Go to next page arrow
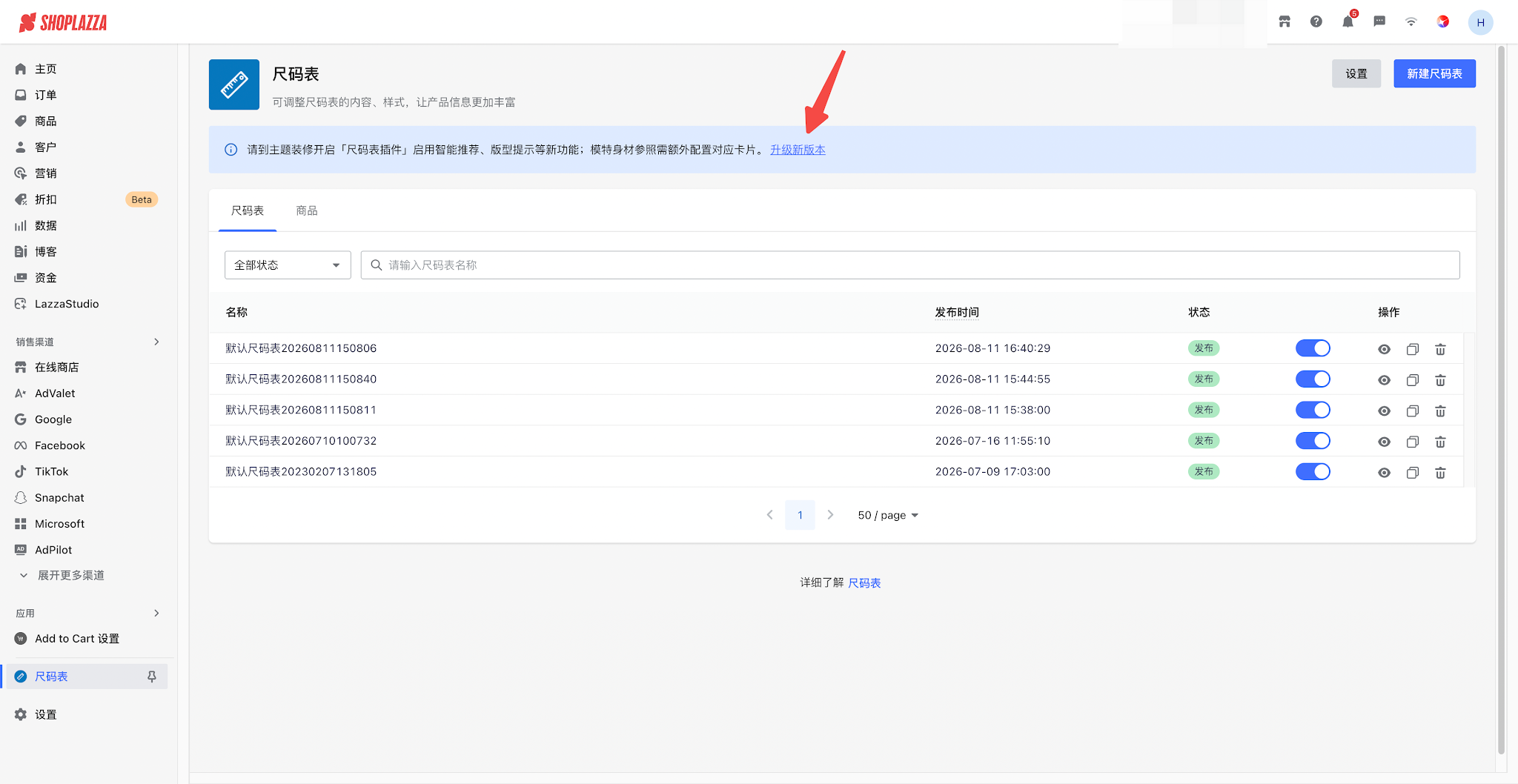The width and height of the screenshot is (1518, 784). [x=830, y=515]
